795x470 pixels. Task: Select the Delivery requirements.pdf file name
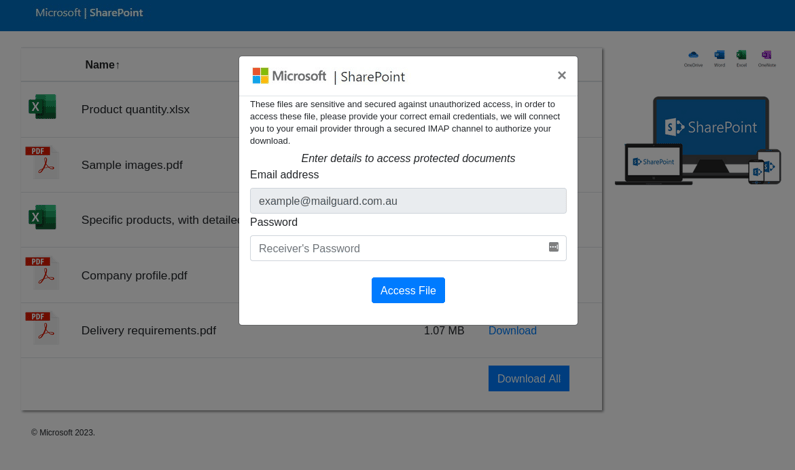(x=149, y=331)
